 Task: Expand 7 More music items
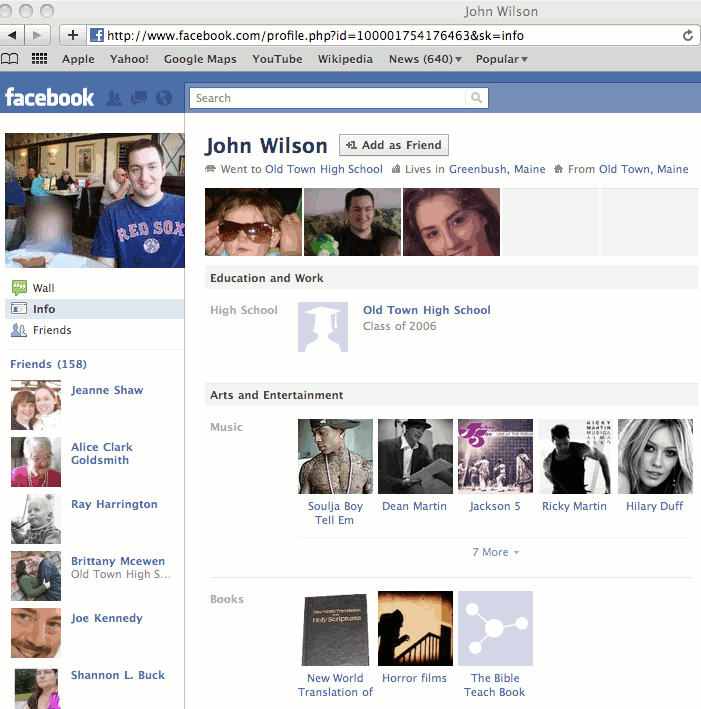point(495,552)
